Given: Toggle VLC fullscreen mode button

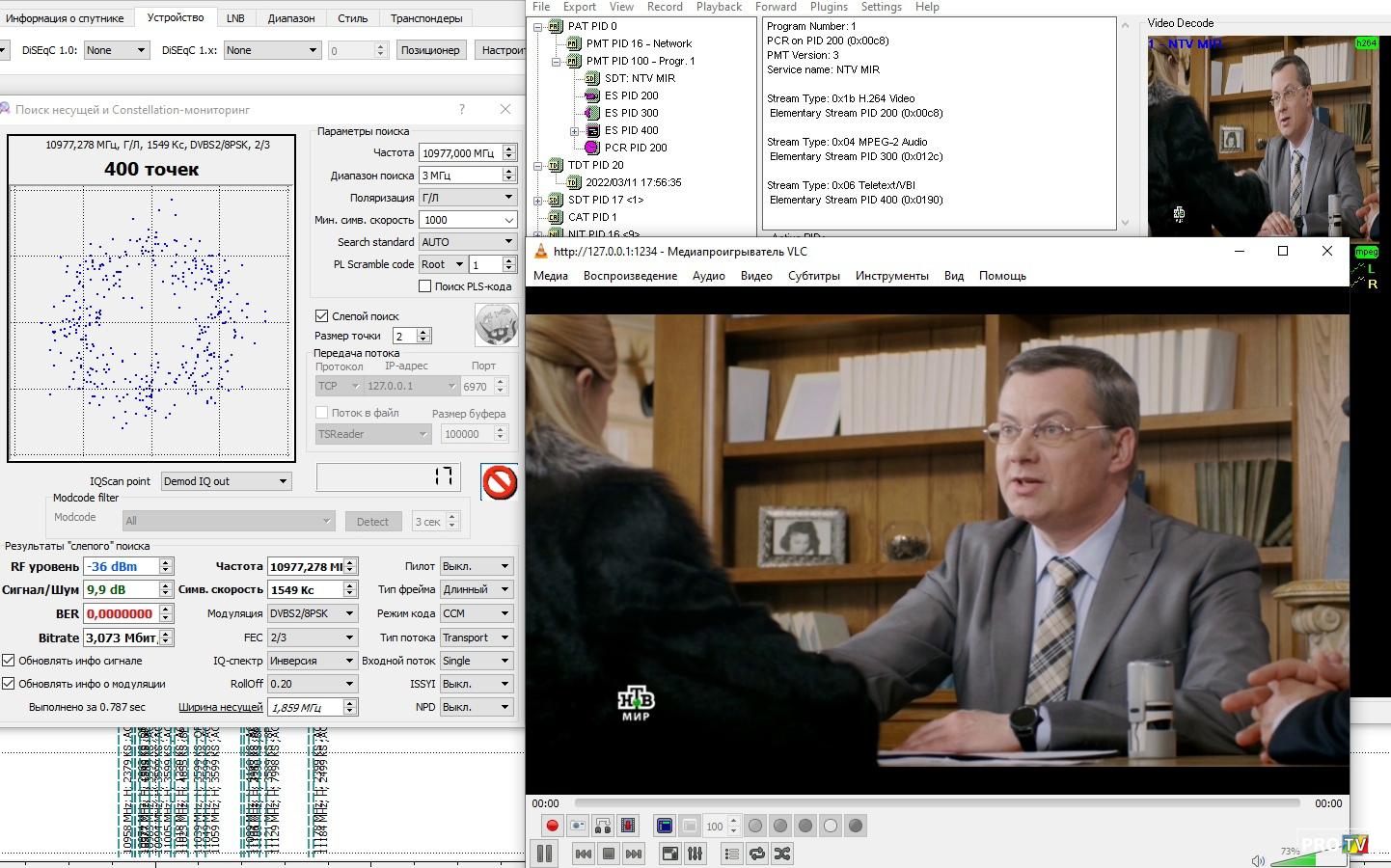Looking at the screenshot, I should pos(669,854).
